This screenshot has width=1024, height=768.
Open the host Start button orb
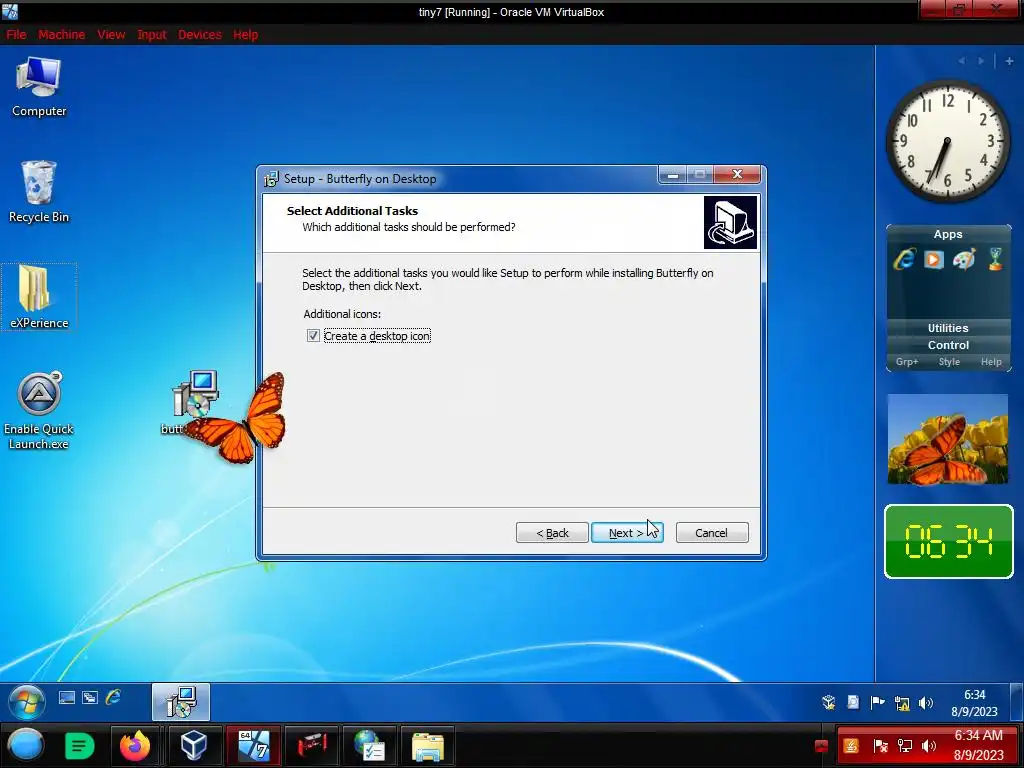[26, 746]
